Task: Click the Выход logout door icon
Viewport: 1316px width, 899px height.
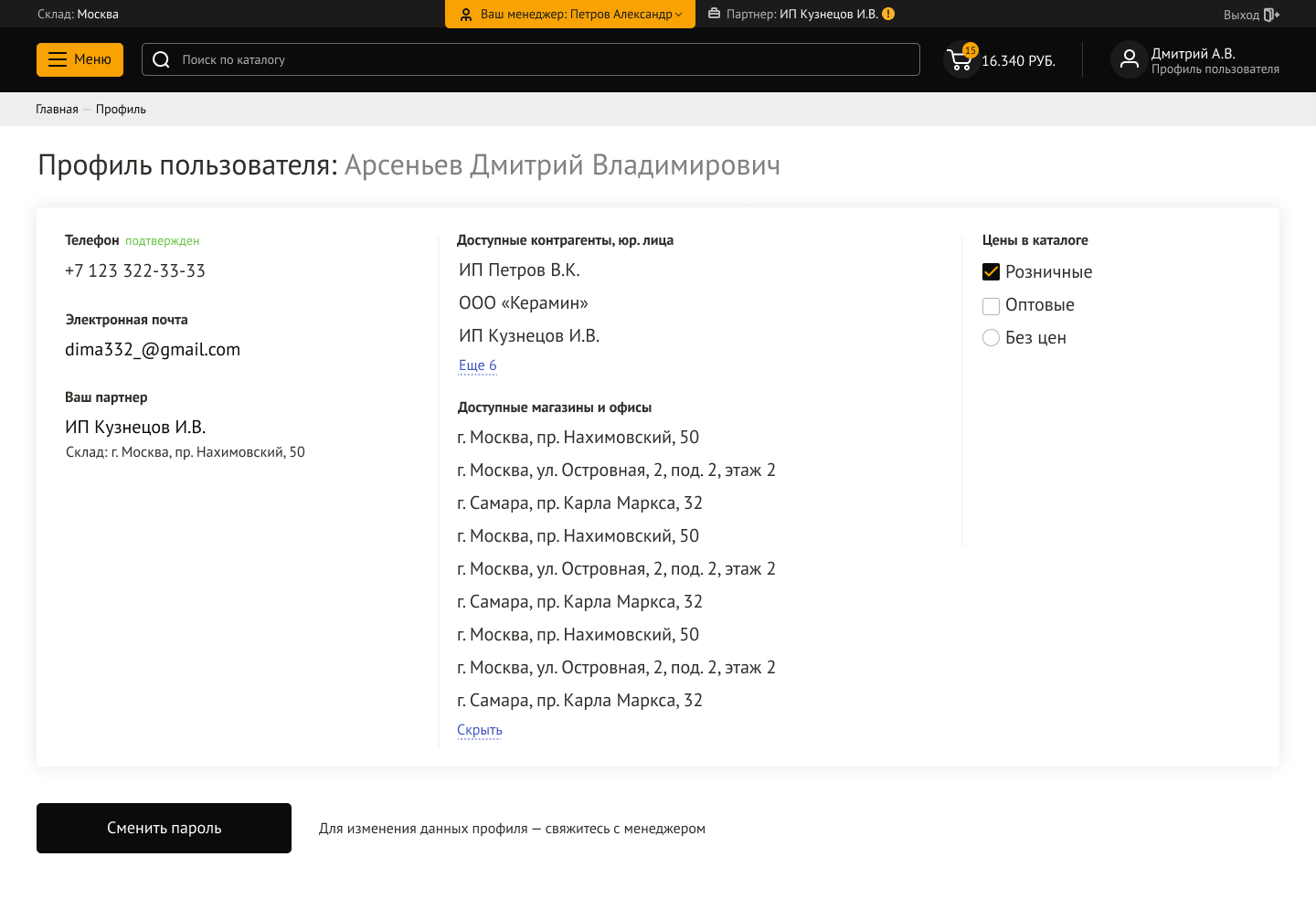Action: point(1271,15)
